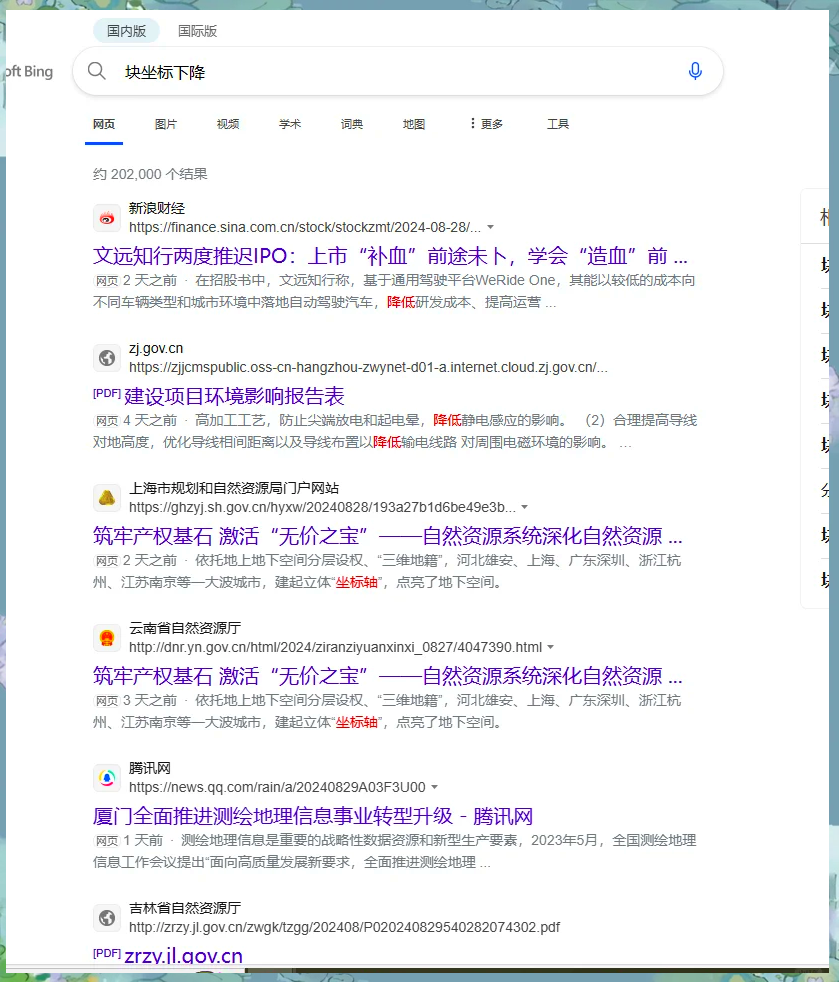The width and height of the screenshot is (839, 982).
Task: Click the 腾讯网 site name
Action: pos(150,768)
